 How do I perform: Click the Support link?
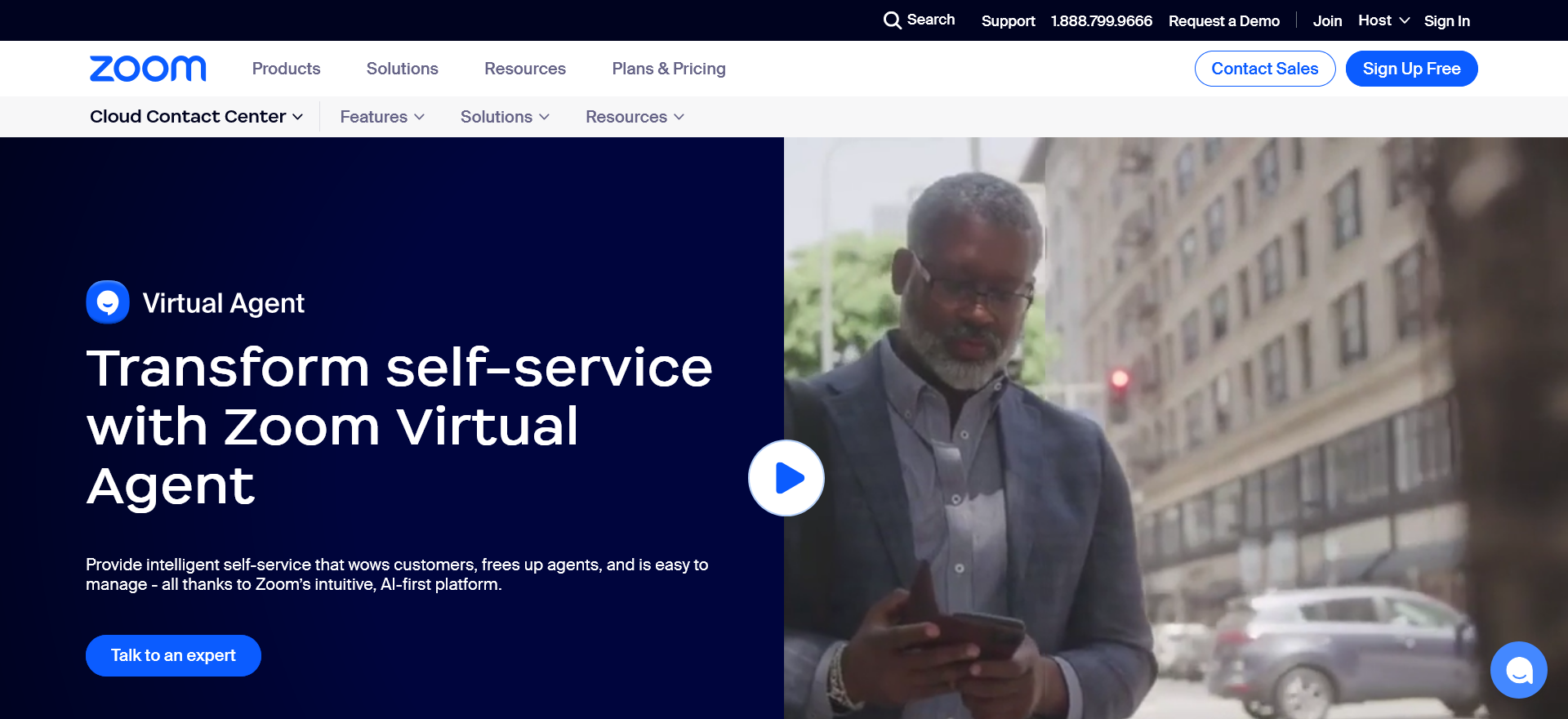(x=1008, y=20)
